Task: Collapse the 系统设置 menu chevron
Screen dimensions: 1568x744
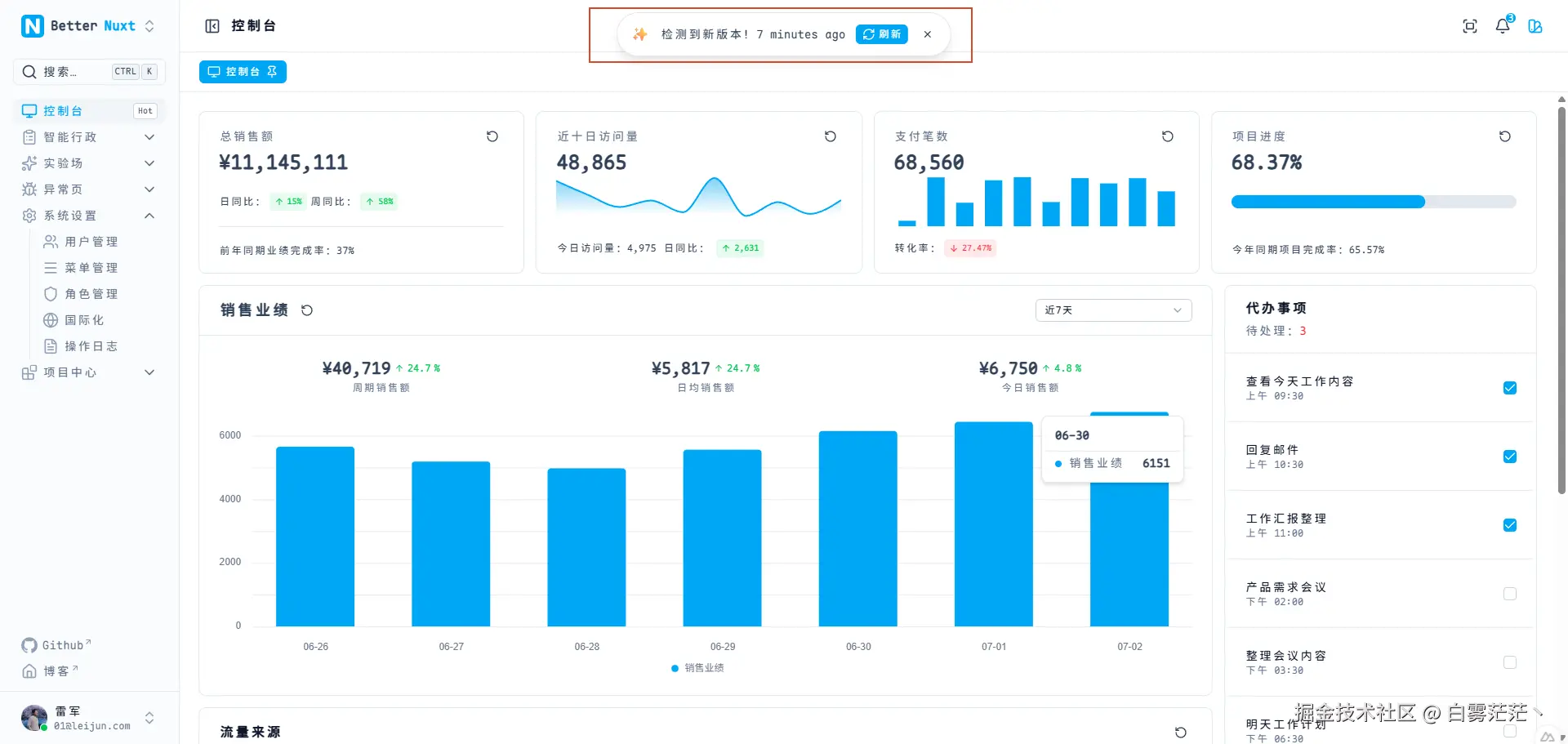Action: pyautogui.click(x=149, y=216)
